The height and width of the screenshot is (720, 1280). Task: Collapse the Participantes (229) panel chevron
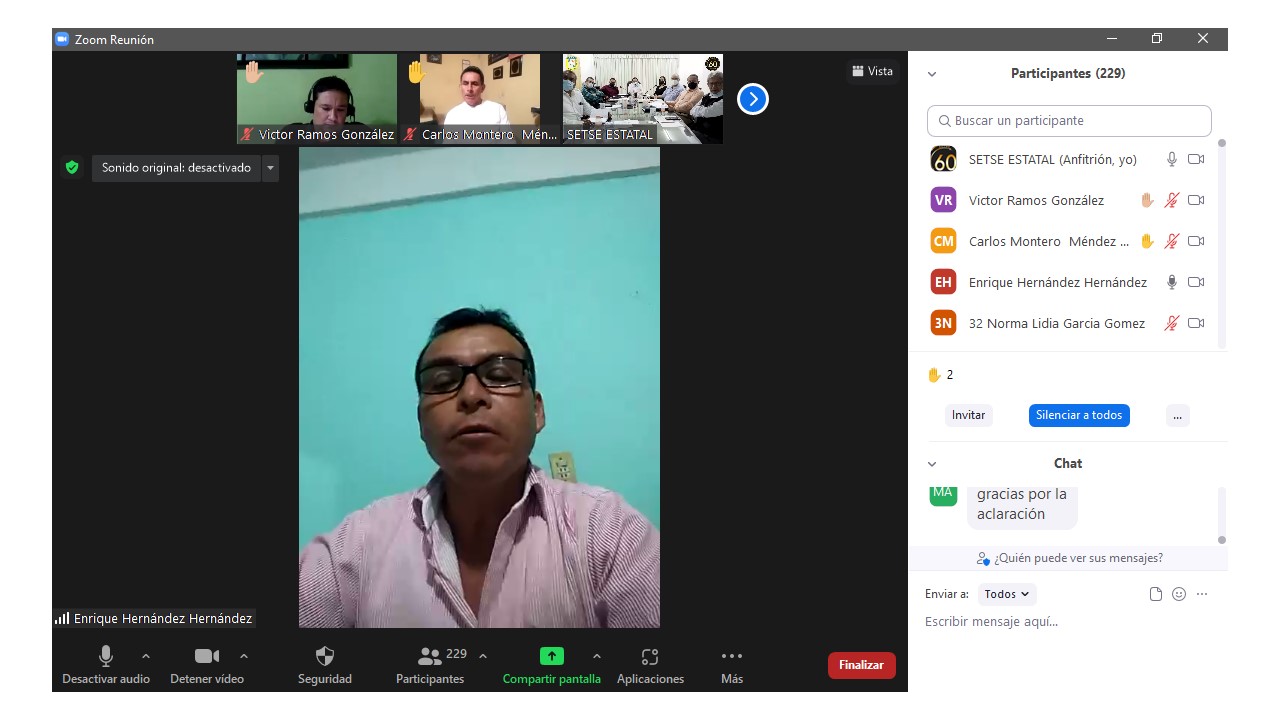[932, 74]
